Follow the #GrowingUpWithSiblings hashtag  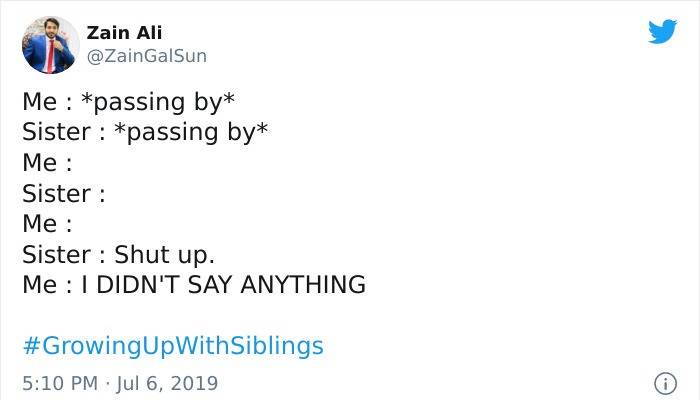pos(173,346)
